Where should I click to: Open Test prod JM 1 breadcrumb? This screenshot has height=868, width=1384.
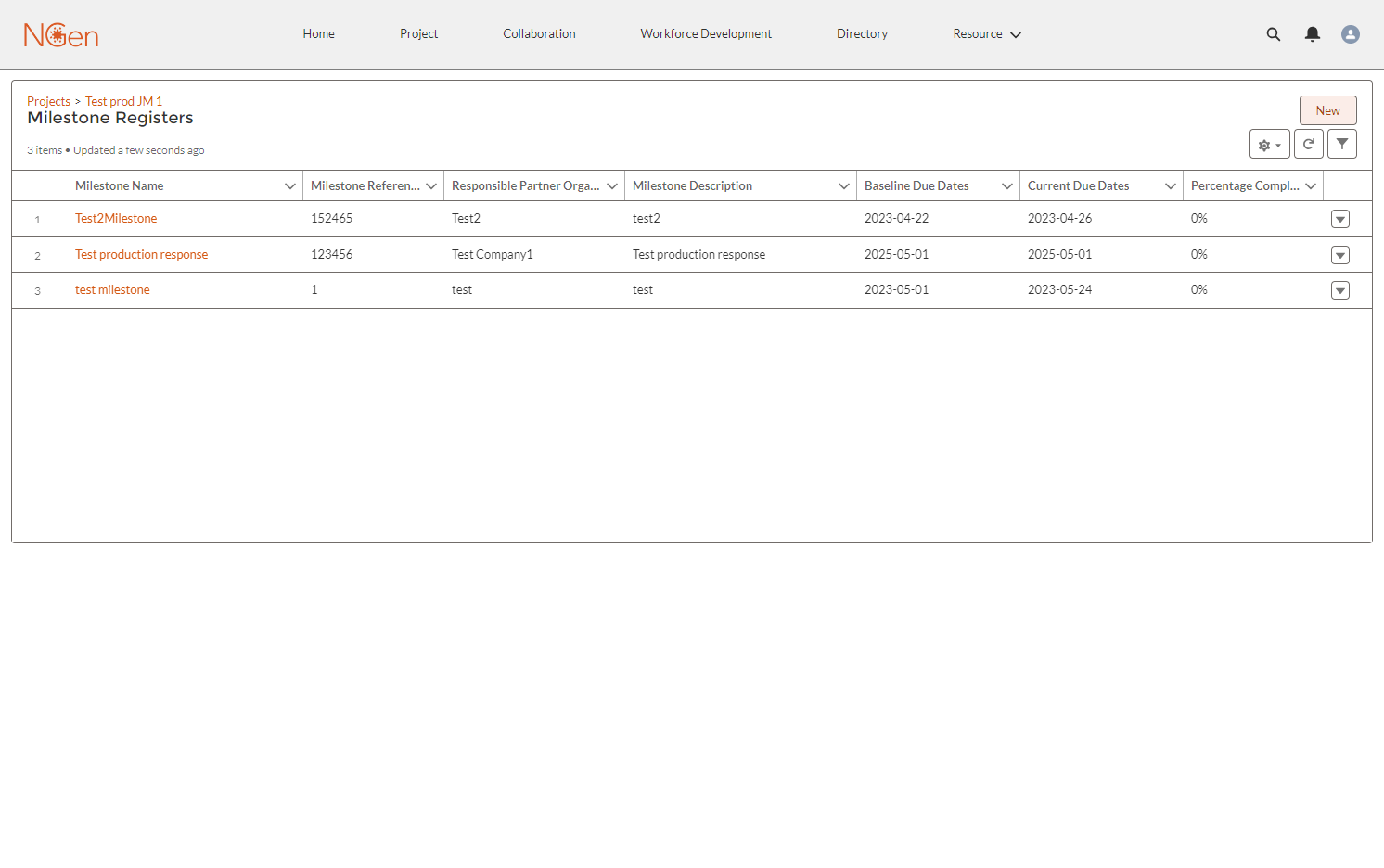point(123,101)
